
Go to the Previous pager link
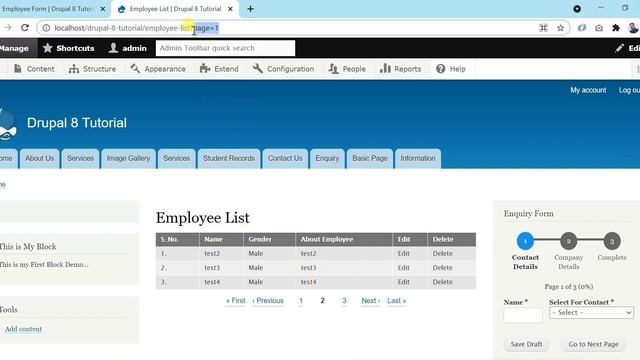coord(268,301)
